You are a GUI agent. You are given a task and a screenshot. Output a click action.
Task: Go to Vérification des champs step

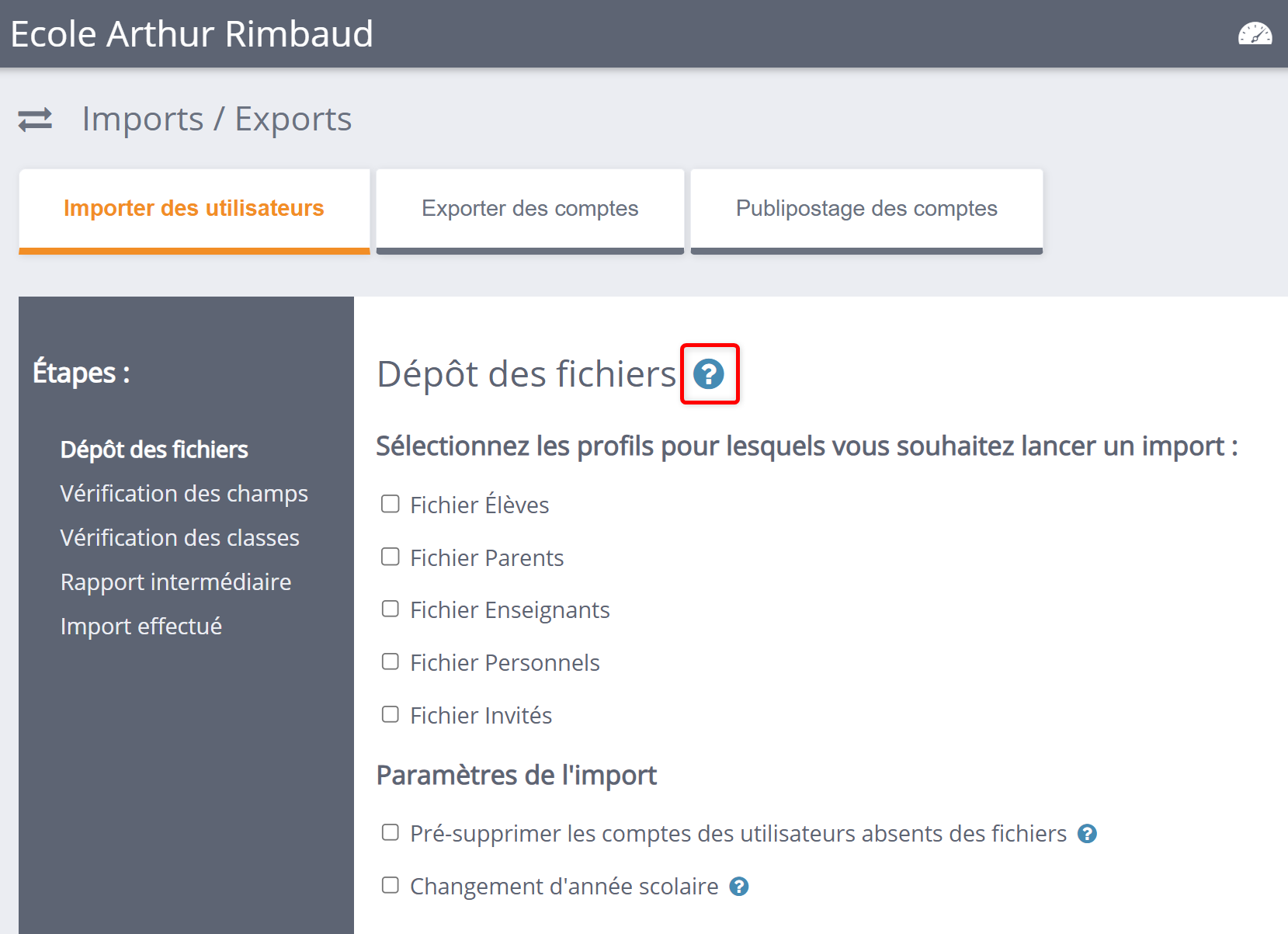click(x=184, y=494)
